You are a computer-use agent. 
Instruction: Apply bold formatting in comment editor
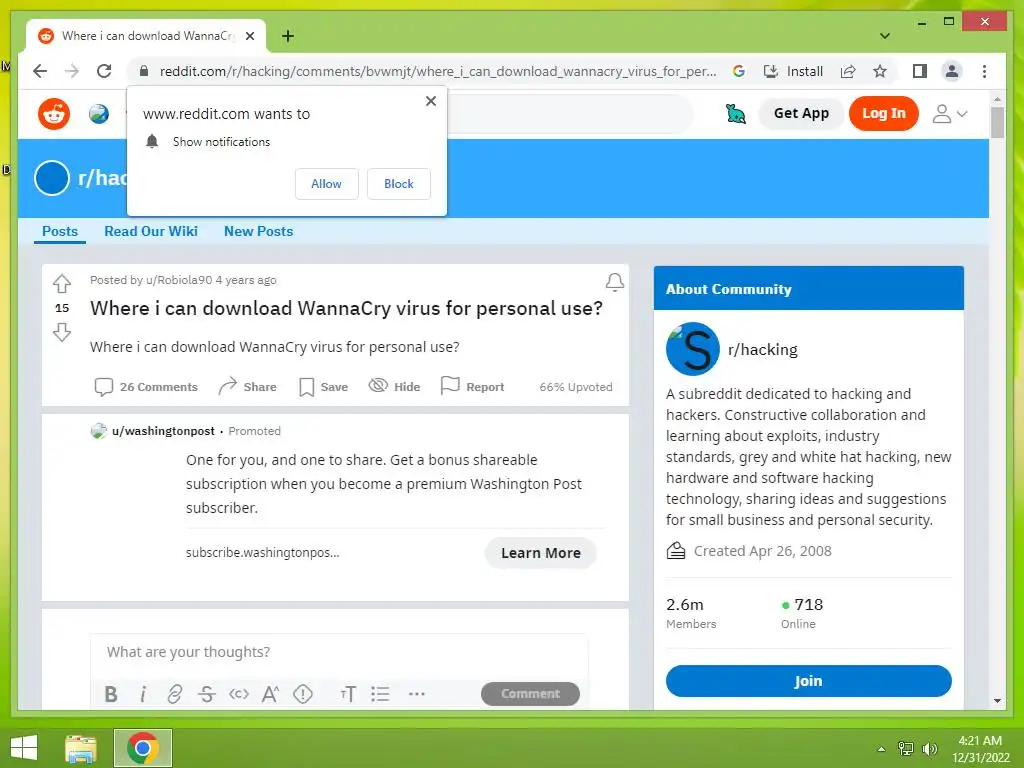tap(111, 694)
